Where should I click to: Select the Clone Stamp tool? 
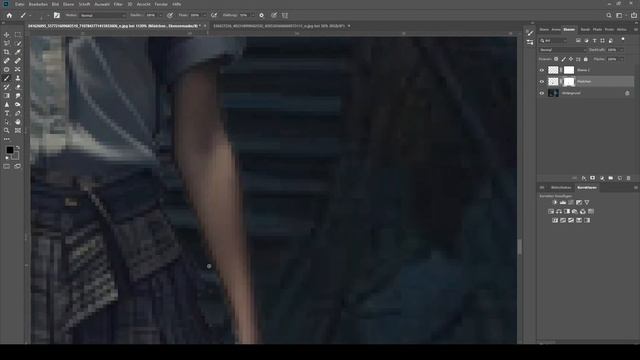click(x=18, y=78)
